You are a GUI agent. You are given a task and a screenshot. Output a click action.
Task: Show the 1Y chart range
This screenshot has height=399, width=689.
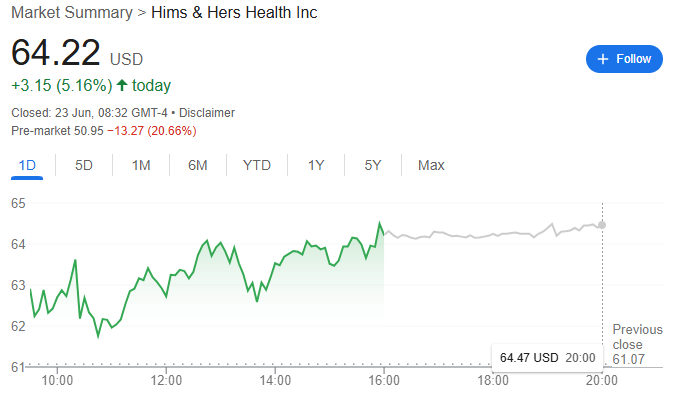click(315, 165)
